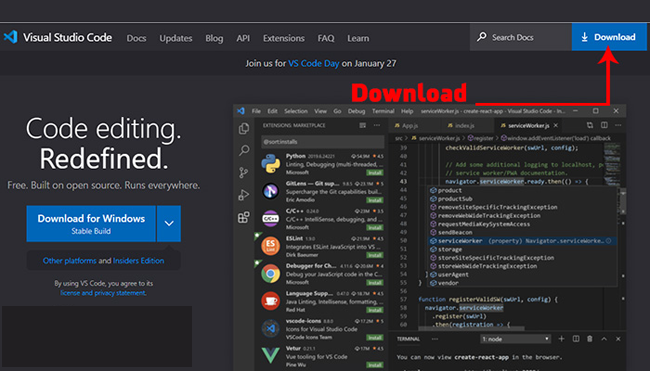
Task: Open the Debug menu
Action: 357,111
